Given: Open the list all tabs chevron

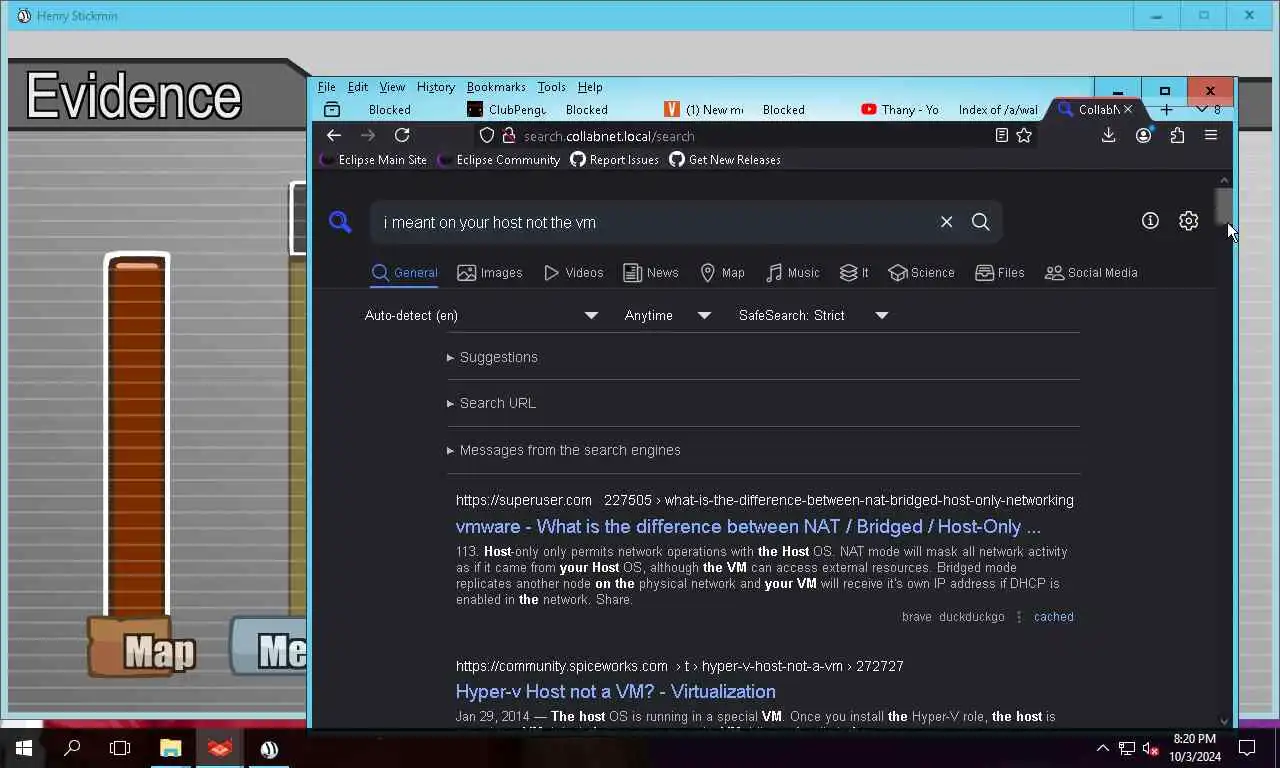Looking at the screenshot, I should (x=1202, y=109).
